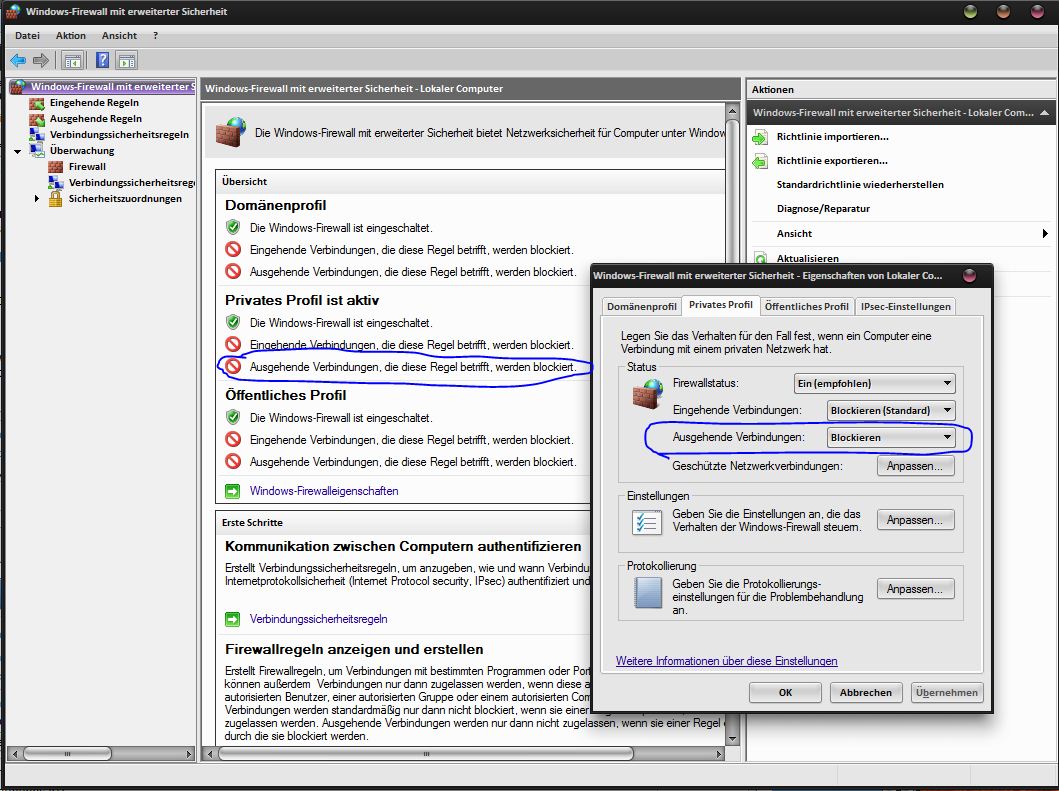
Task: Click the green export arrow icon
Action: [x=760, y=161]
